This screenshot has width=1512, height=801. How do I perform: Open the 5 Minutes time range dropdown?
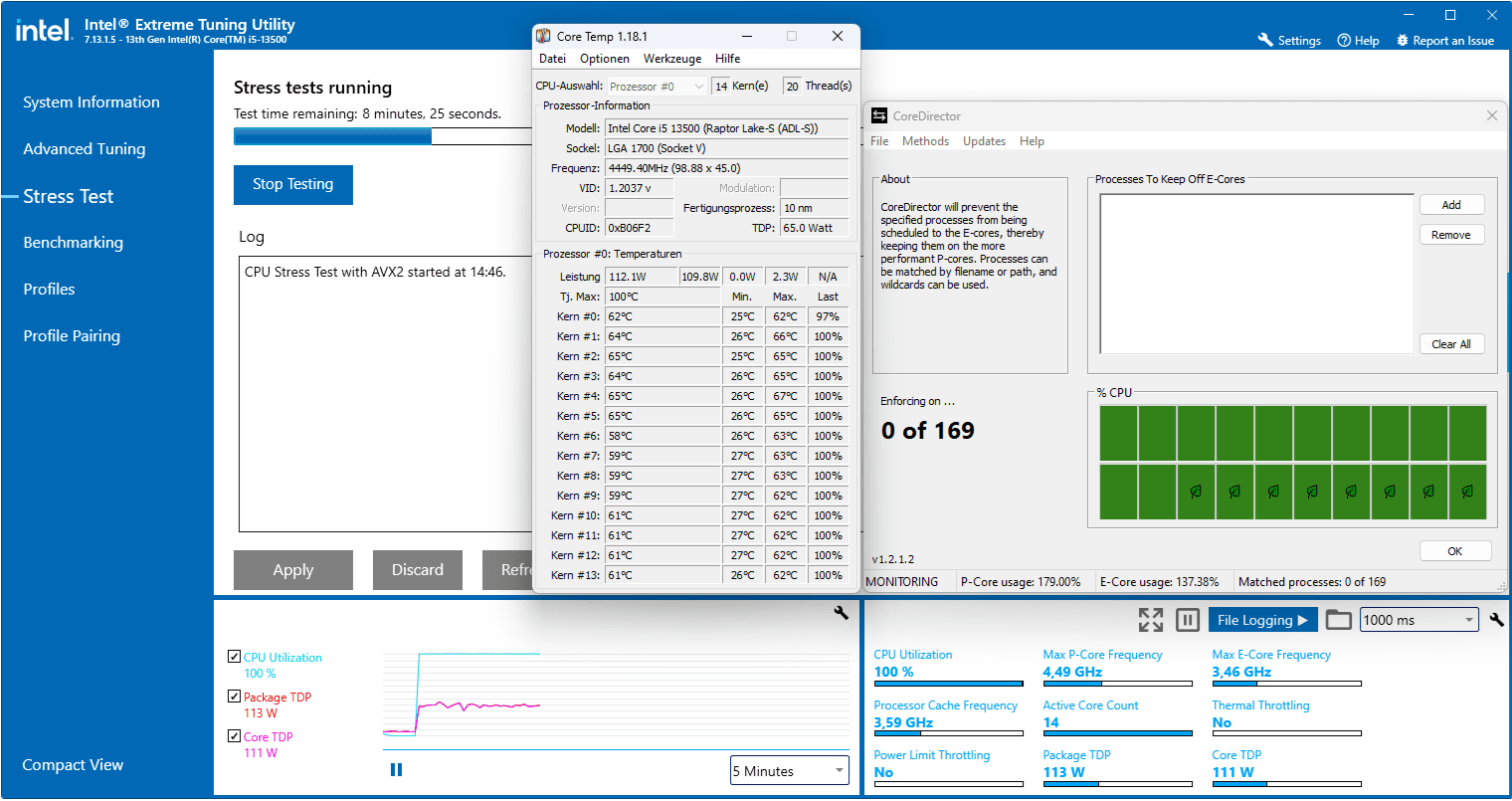pos(790,770)
